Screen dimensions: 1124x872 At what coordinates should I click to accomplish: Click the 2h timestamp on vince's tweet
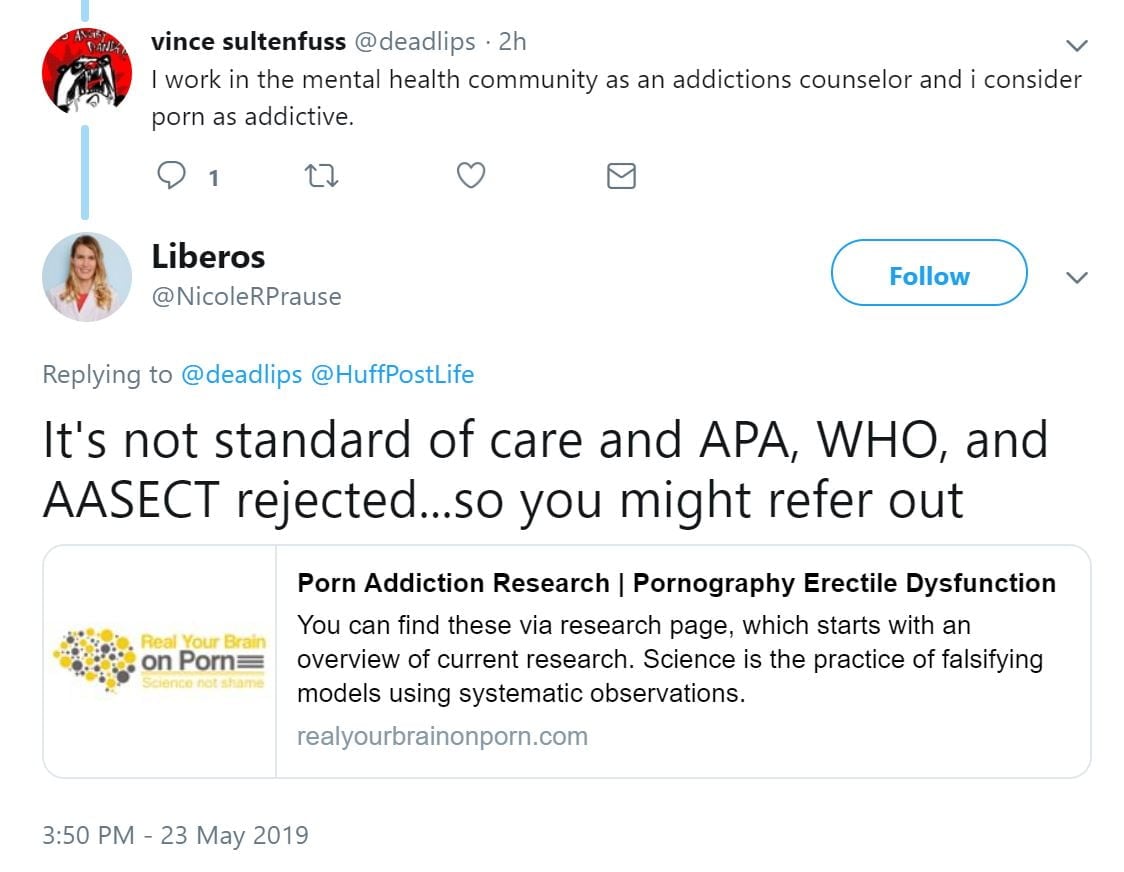[512, 42]
